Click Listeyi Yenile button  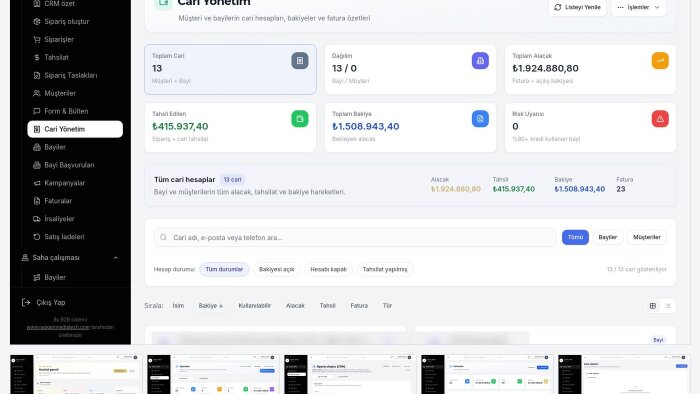(577, 7)
